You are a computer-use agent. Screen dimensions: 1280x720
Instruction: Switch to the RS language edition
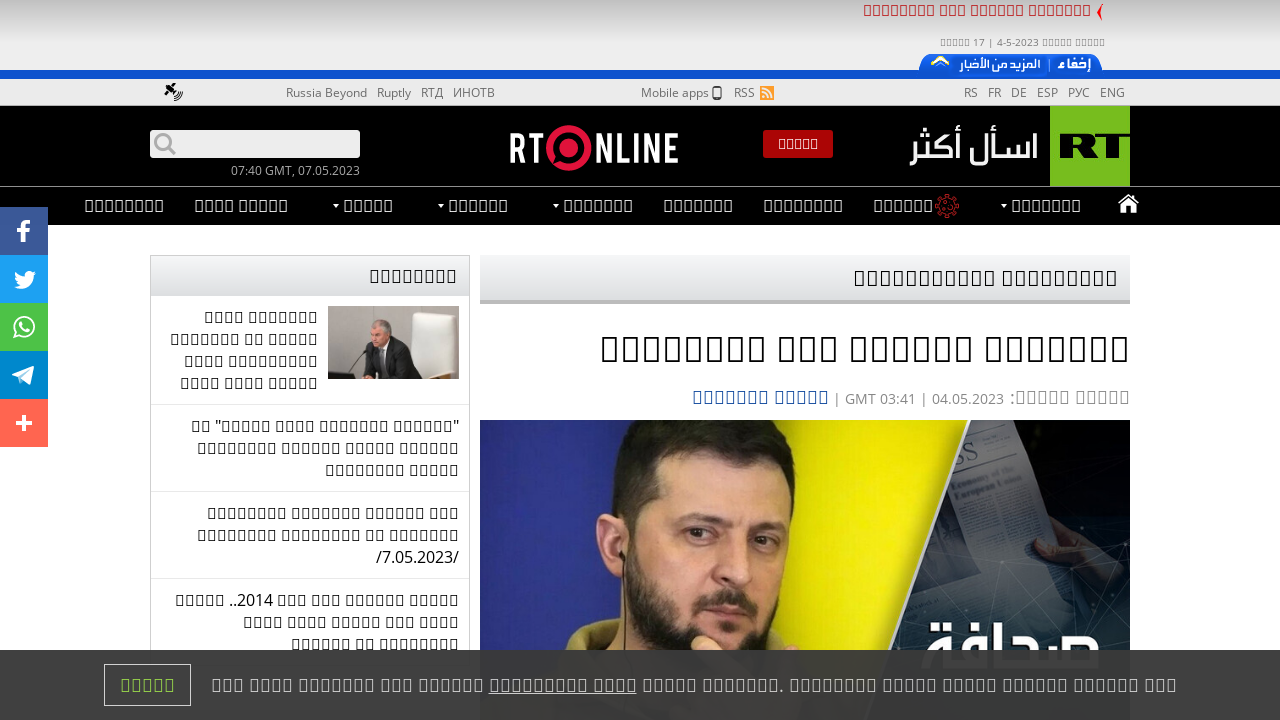pos(971,93)
